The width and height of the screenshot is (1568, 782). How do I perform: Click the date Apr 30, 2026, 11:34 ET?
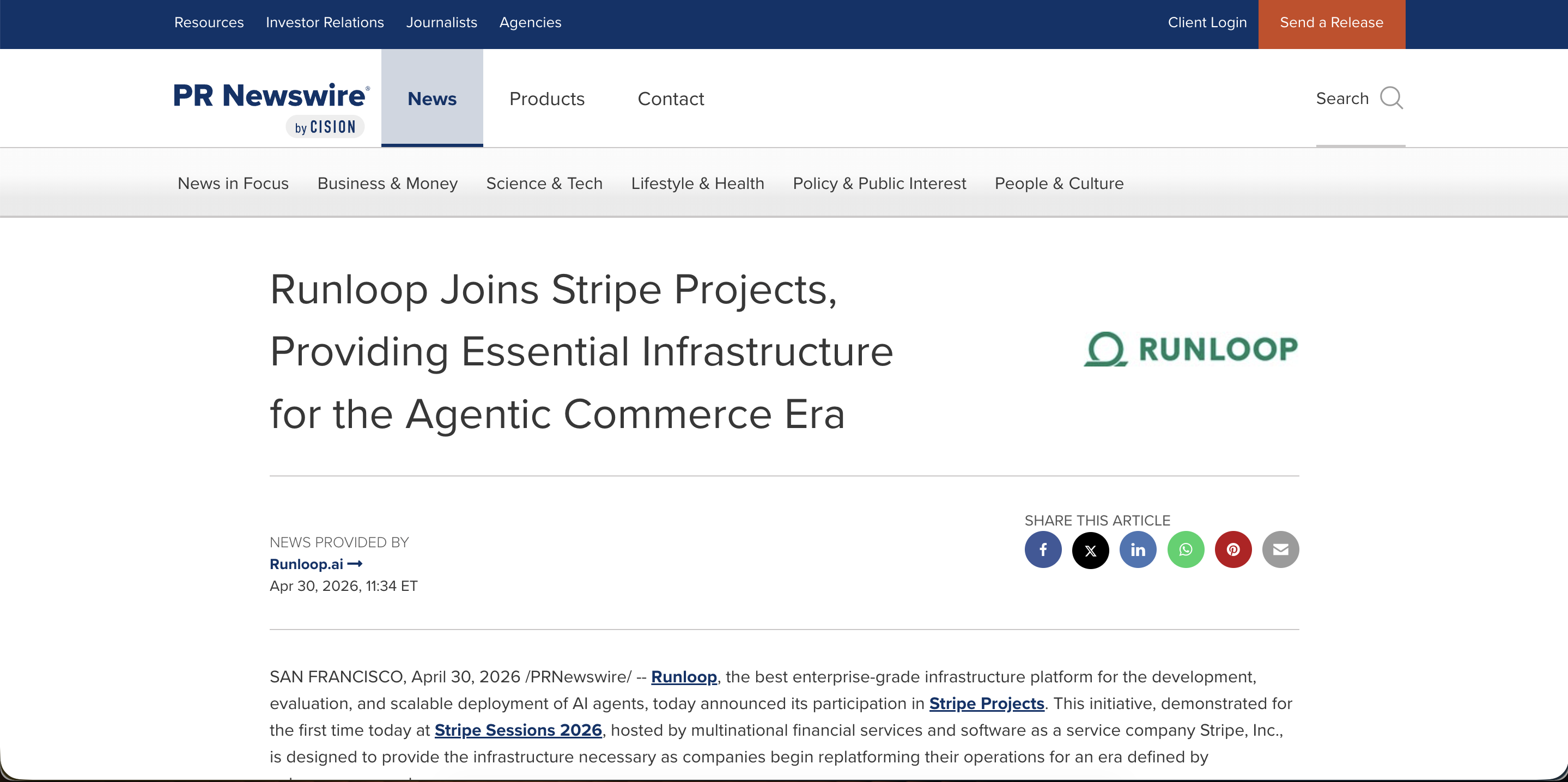pos(343,586)
